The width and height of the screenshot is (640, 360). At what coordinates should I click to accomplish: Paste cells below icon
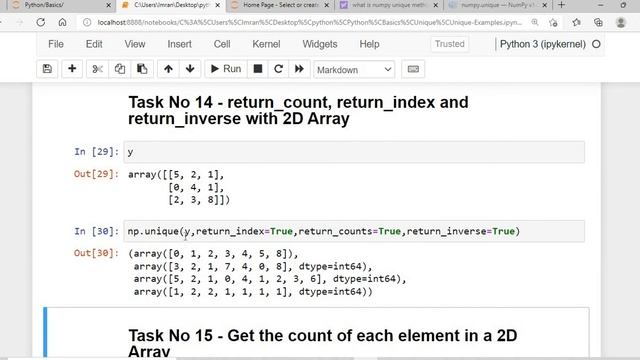[x=142, y=69]
